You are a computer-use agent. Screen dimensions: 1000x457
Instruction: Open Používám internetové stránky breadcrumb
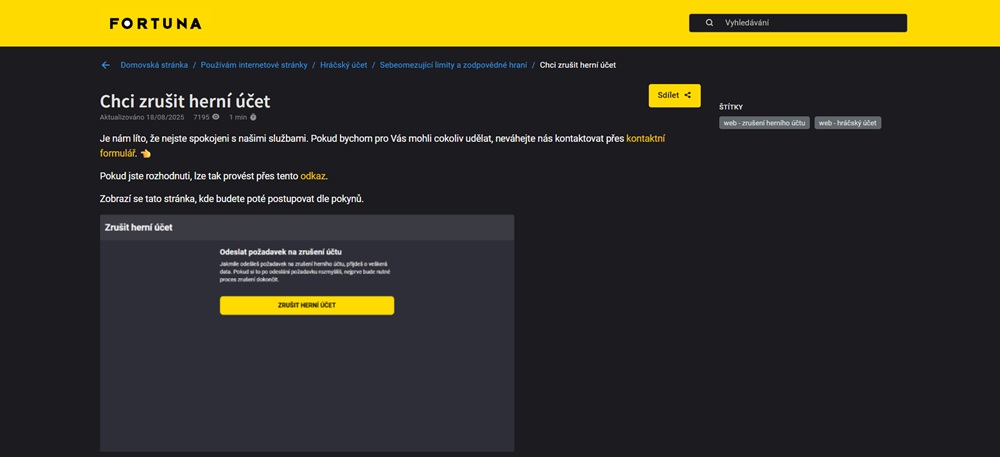point(254,65)
